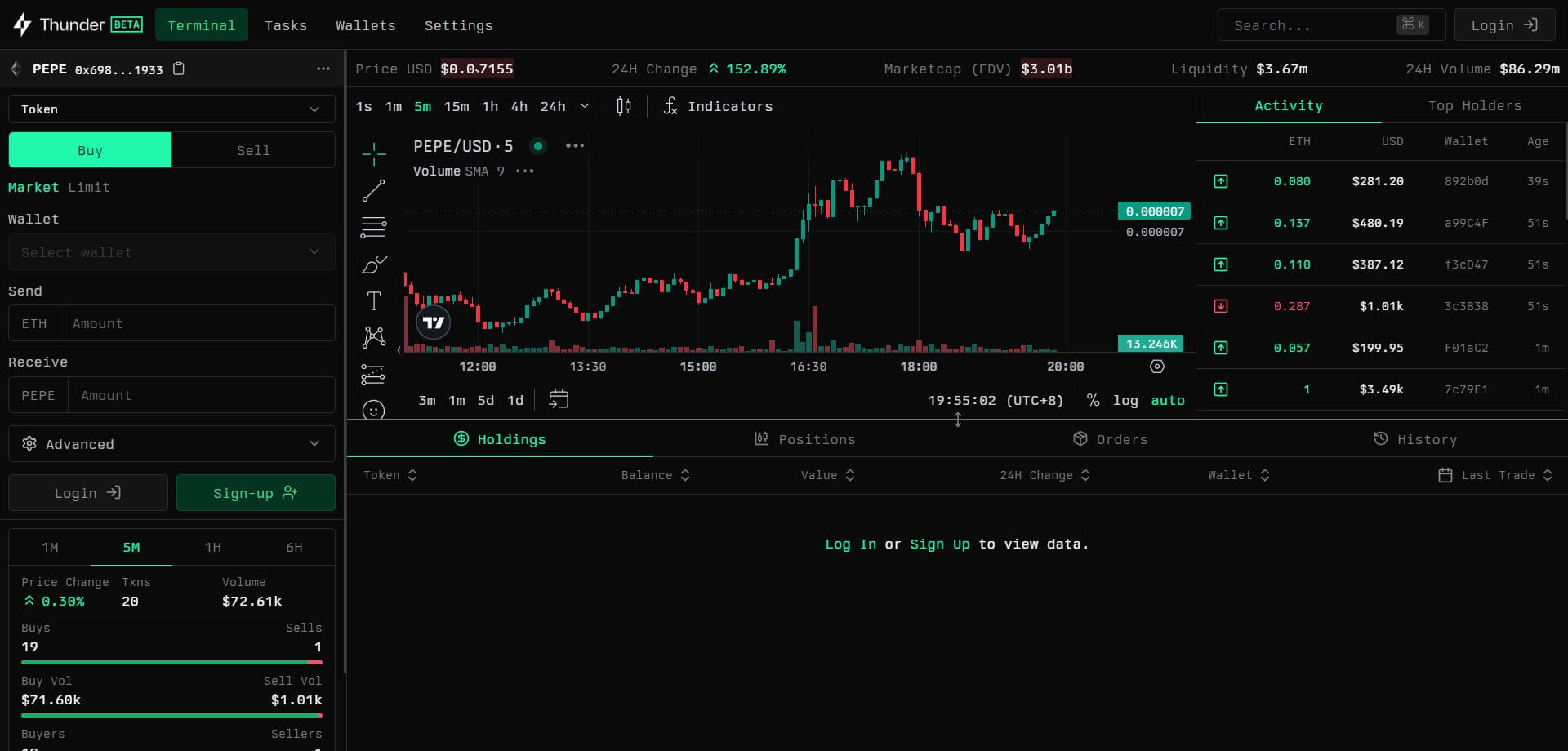This screenshot has height=751, width=1568.
Task: Switch to Buy mode
Action: 90,150
